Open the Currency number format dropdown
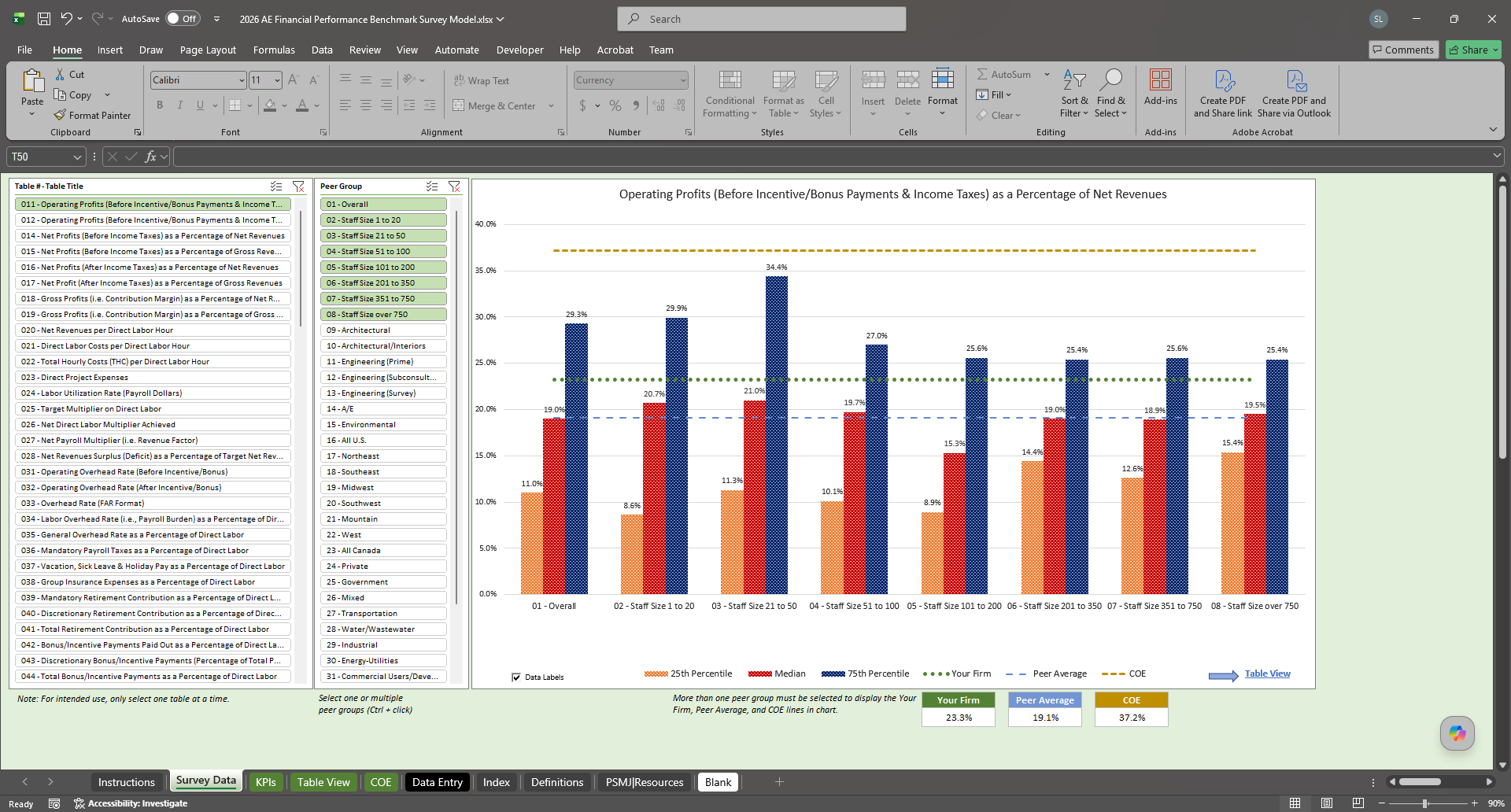This screenshot has height=812, width=1511. click(x=683, y=80)
